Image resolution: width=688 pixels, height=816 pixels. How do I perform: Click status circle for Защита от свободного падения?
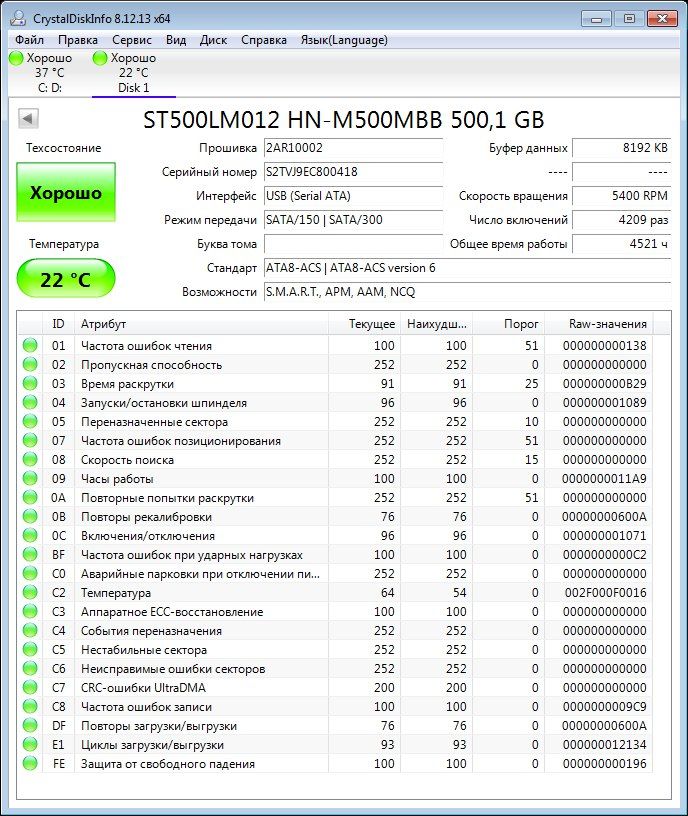click(x=30, y=763)
